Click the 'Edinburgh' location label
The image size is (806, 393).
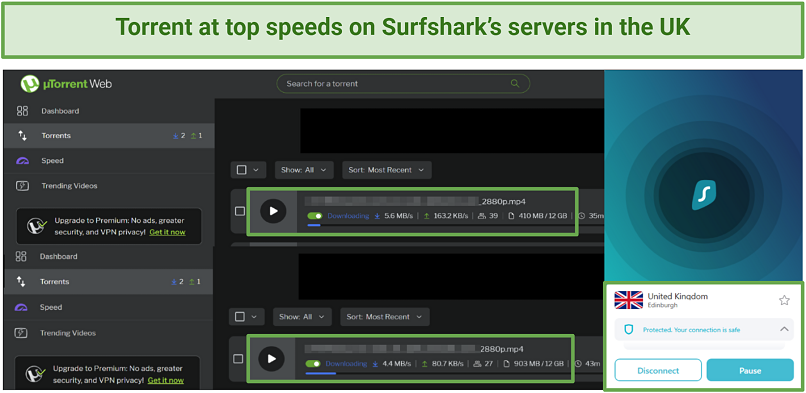662,306
